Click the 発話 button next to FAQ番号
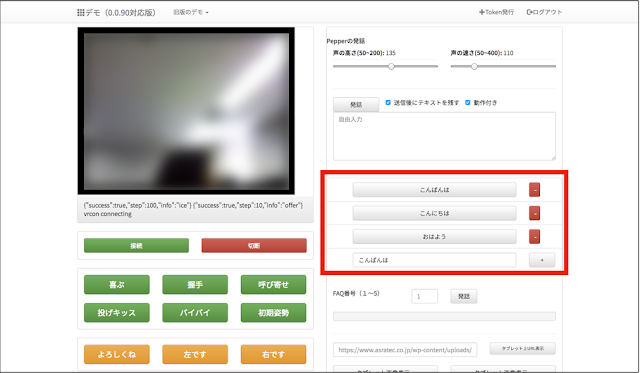The image size is (640, 373). click(x=464, y=296)
